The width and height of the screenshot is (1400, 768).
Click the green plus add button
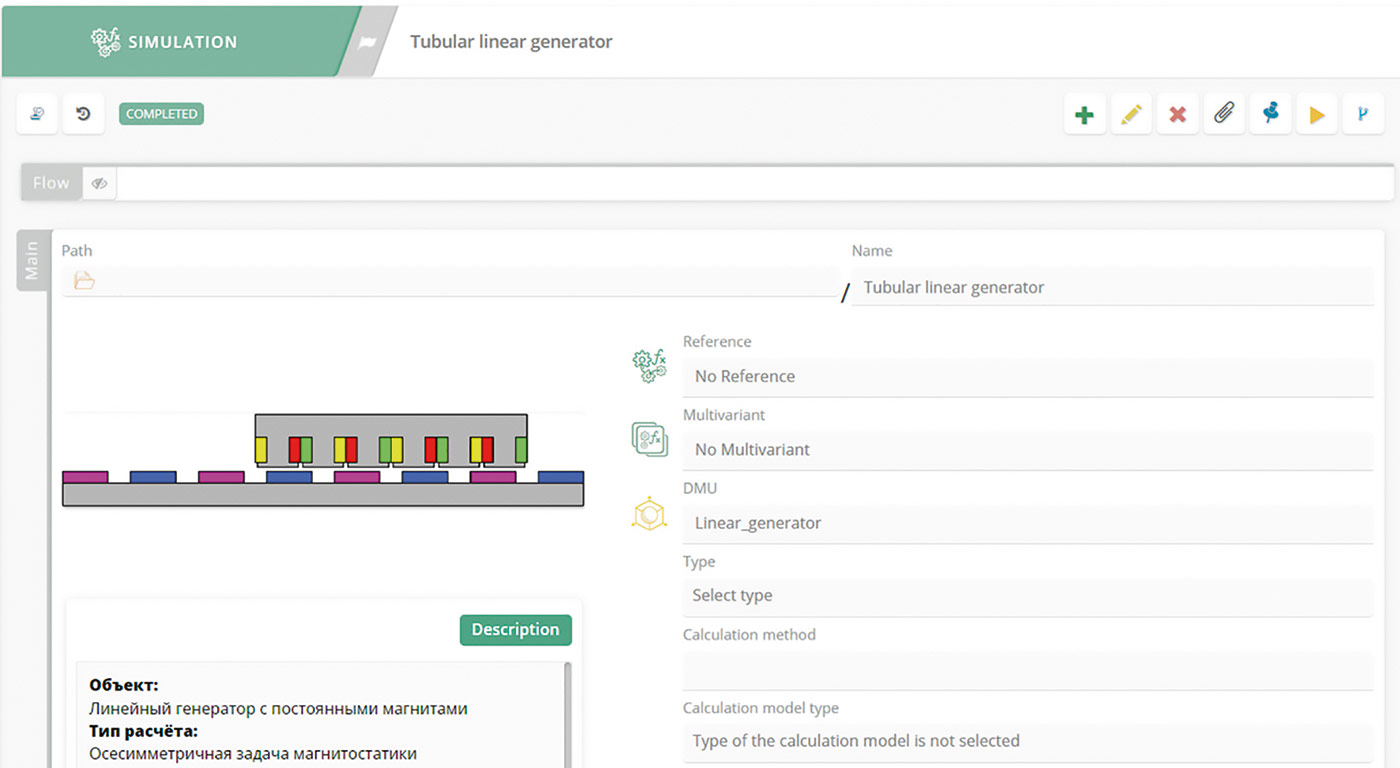(x=1084, y=115)
